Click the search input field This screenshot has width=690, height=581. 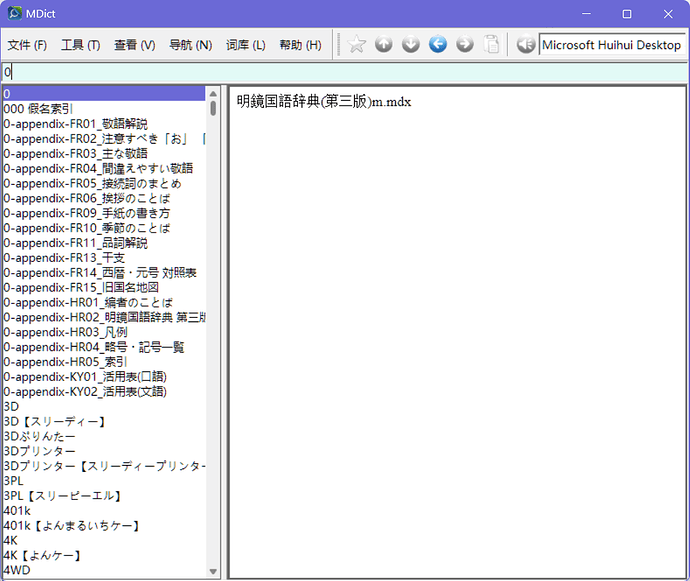(x=345, y=72)
